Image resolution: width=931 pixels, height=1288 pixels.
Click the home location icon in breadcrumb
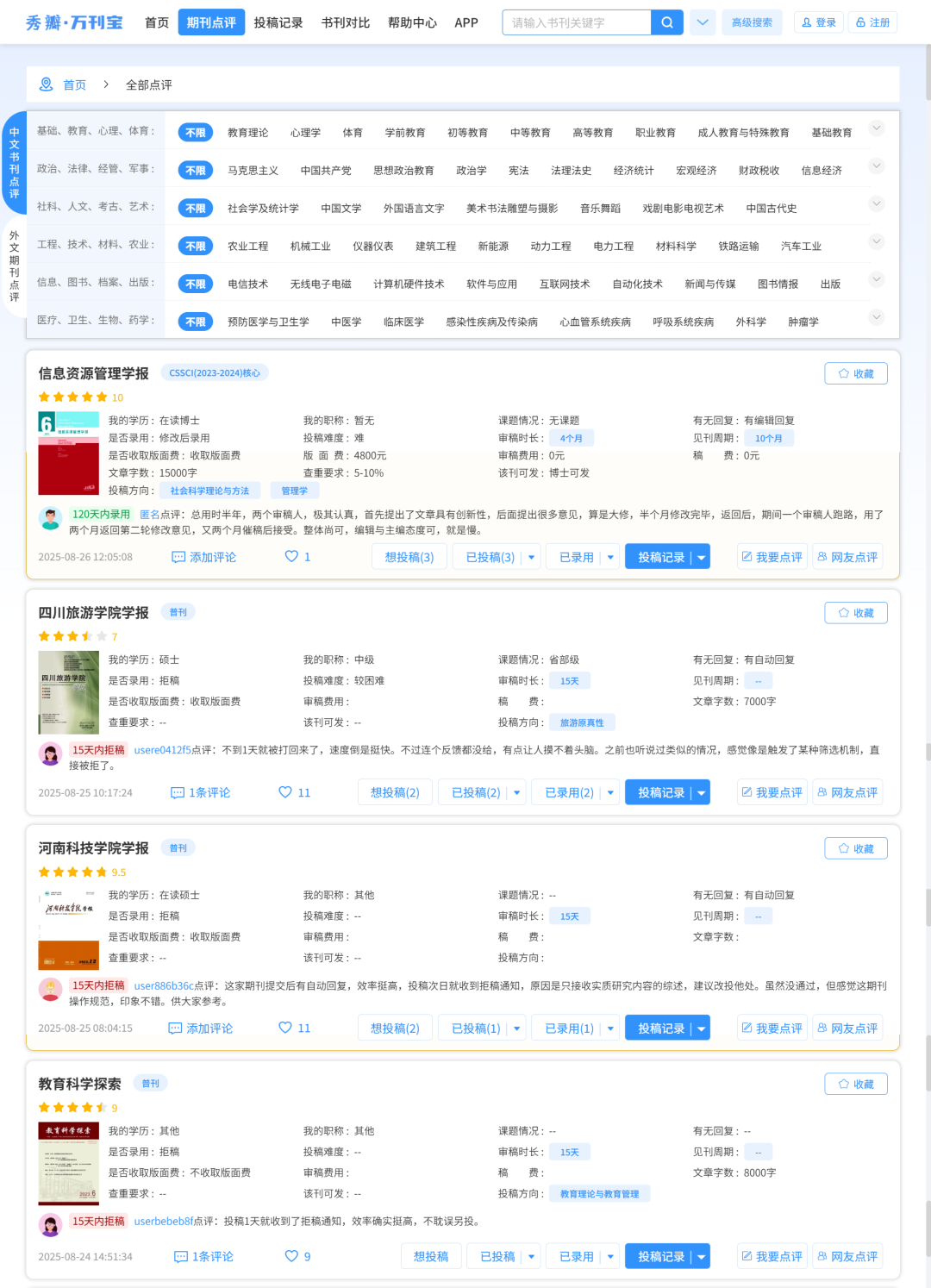(47, 84)
